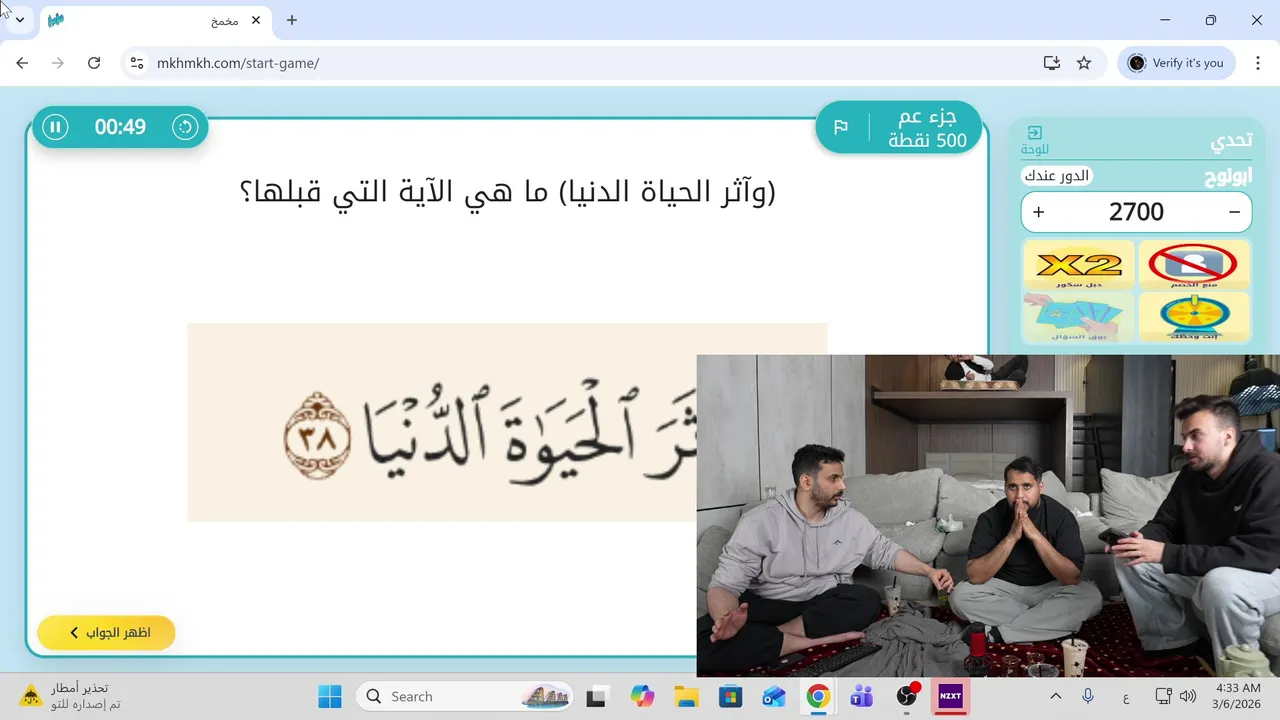Open Outlook from the taskbar
1280x720 pixels.
tap(774, 697)
